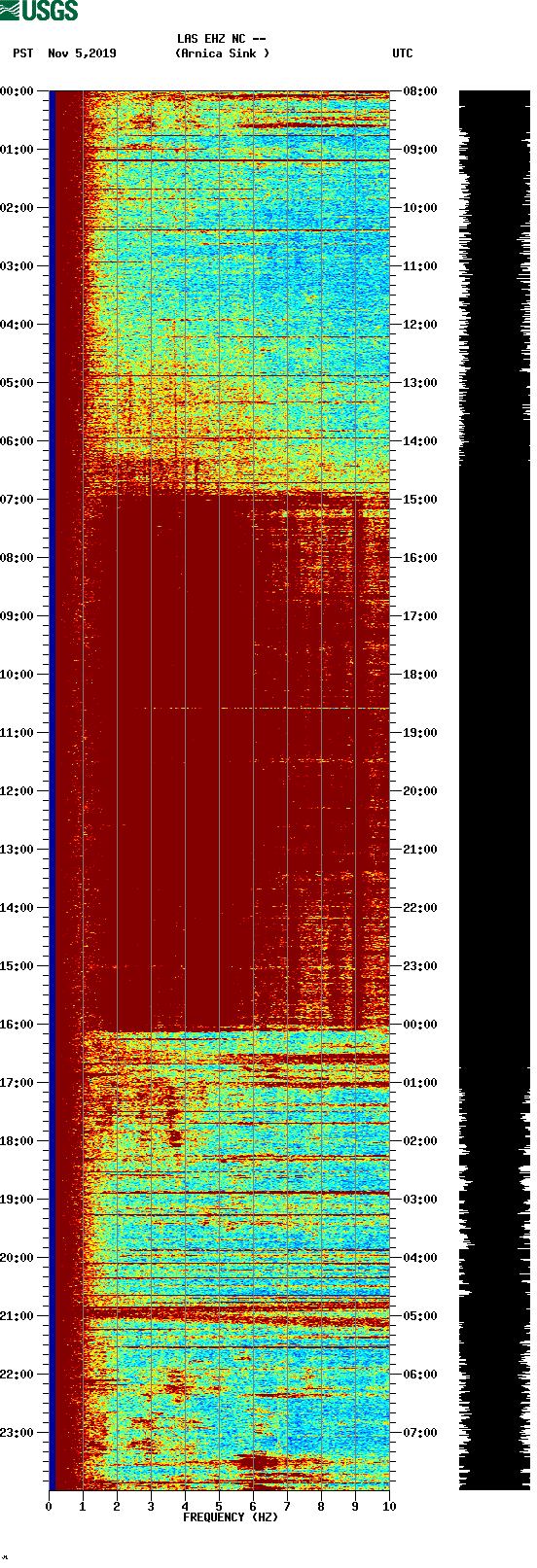537x1568 pixels.
Task: Click the PST 16:00 time label on left
Action: tap(17, 1025)
